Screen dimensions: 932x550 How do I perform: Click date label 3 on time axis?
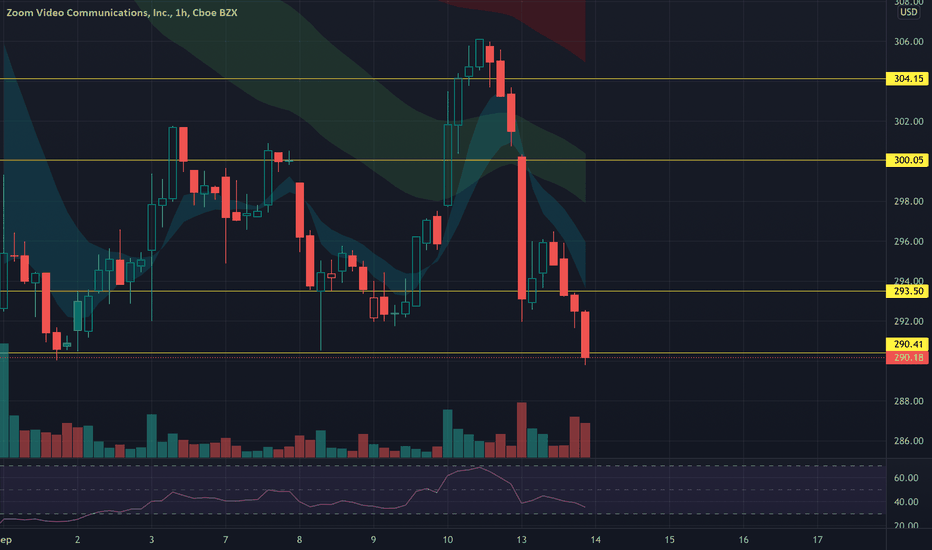152,540
